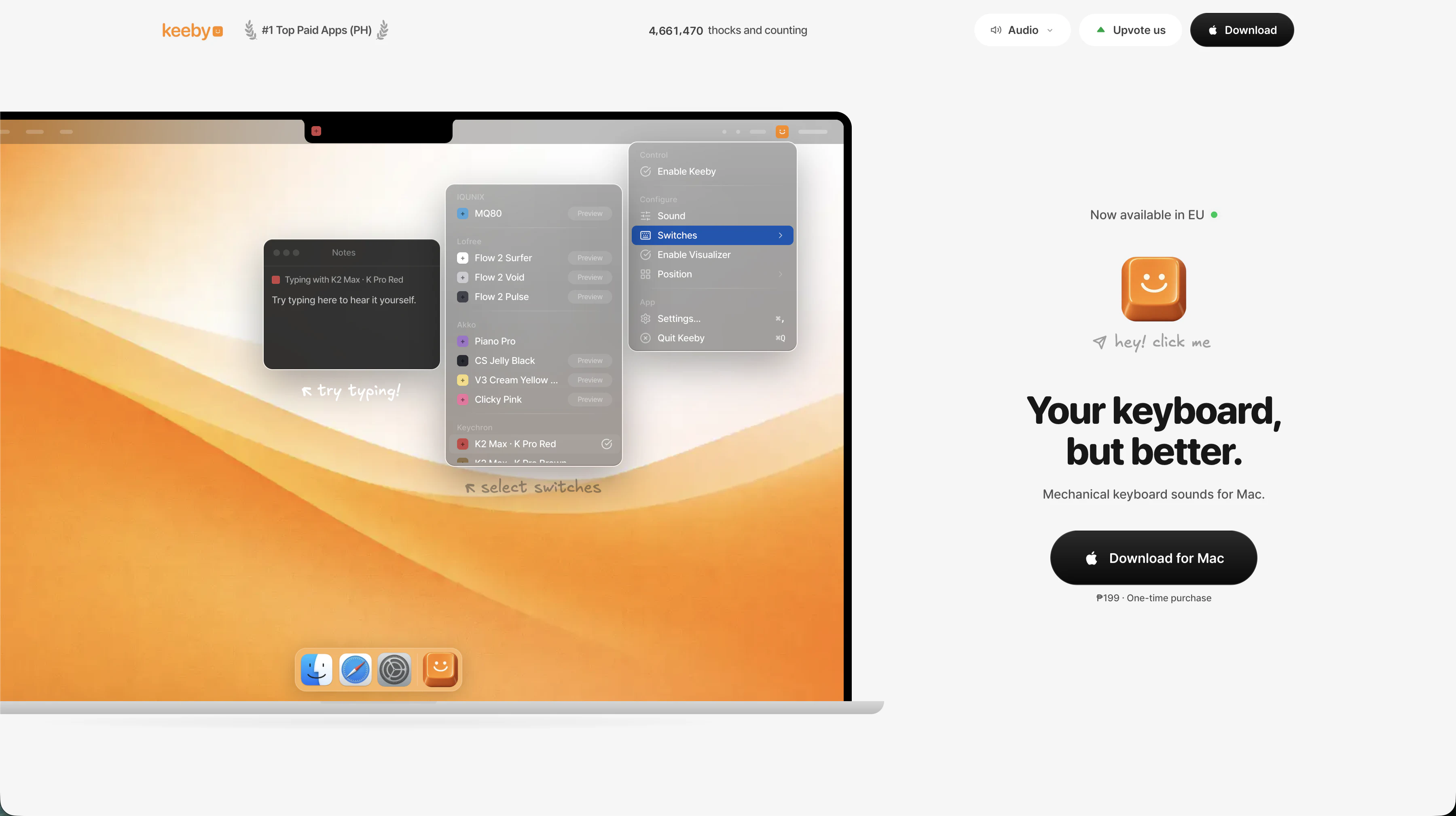Click the Position grid icon
Screen dimensions: 1456x816
645,274
